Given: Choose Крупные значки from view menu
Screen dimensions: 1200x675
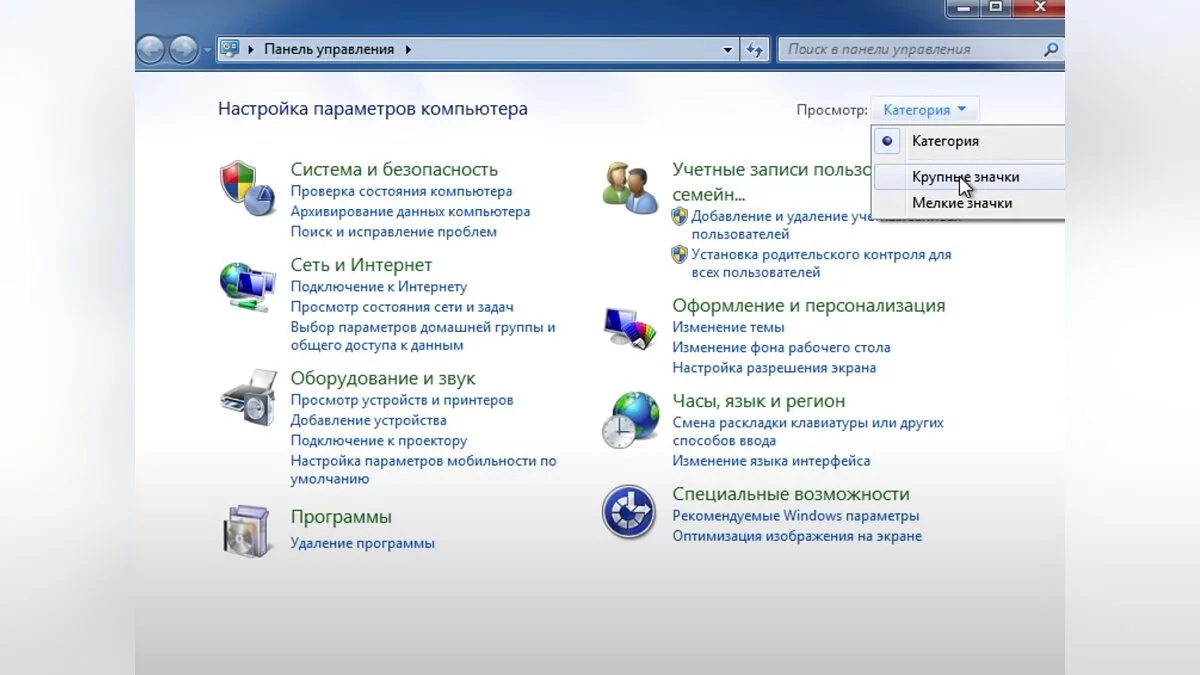Looking at the screenshot, I should tap(965, 177).
